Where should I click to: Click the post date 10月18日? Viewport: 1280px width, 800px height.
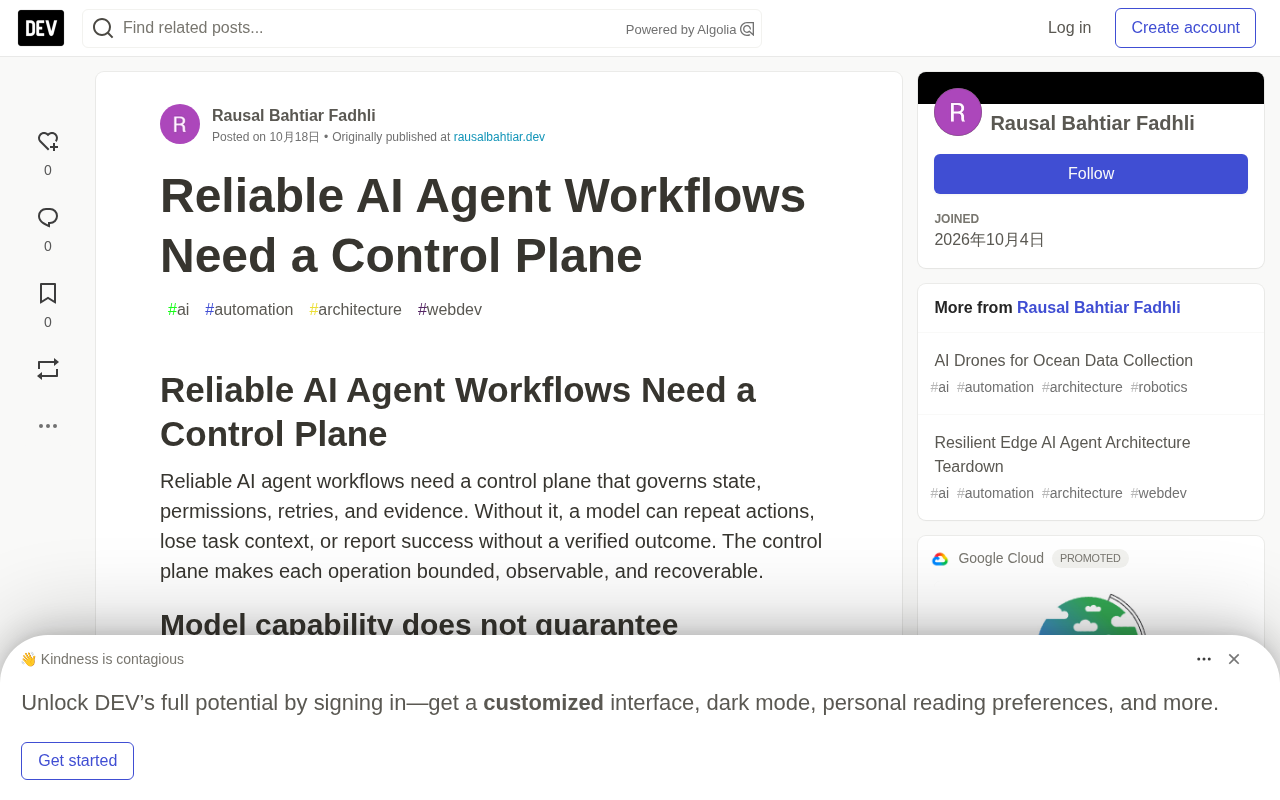tap(294, 137)
